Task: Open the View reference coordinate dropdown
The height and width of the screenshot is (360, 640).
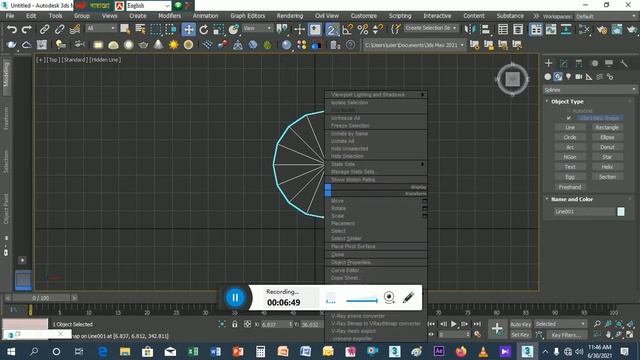Action: pos(257,28)
